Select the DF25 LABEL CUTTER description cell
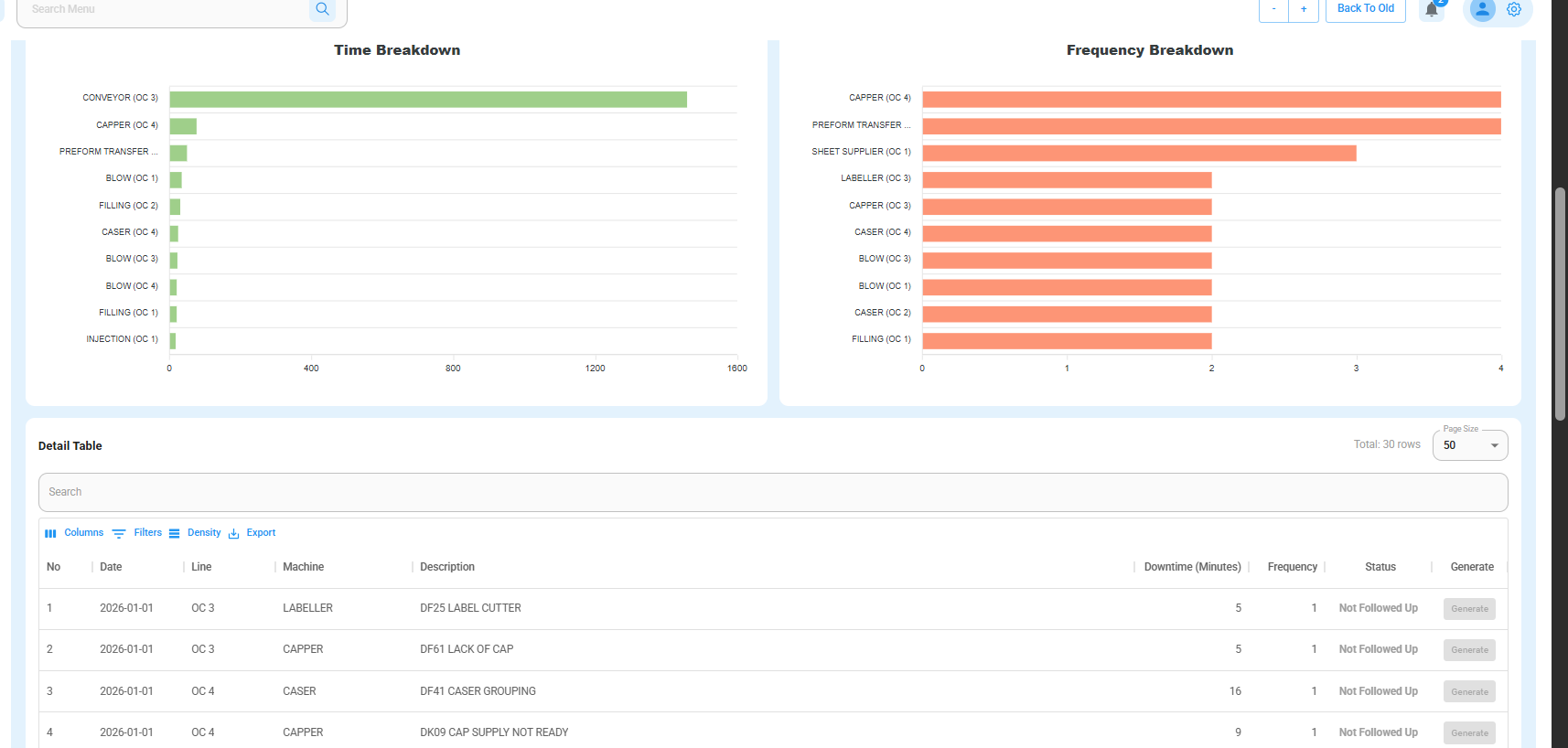This screenshot has width=1568, height=748. [x=470, y=608]
